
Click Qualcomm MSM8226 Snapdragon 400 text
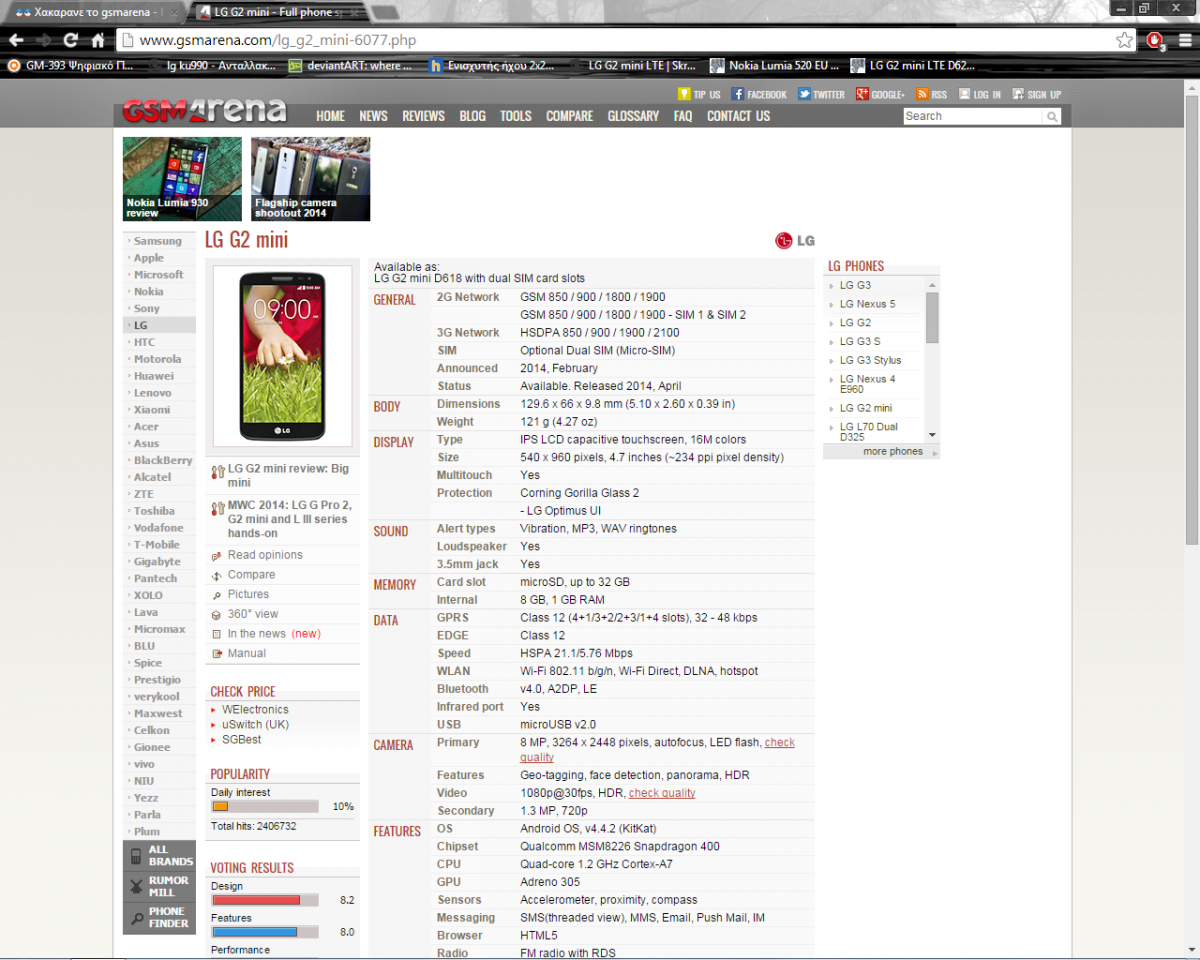(620, 847)
